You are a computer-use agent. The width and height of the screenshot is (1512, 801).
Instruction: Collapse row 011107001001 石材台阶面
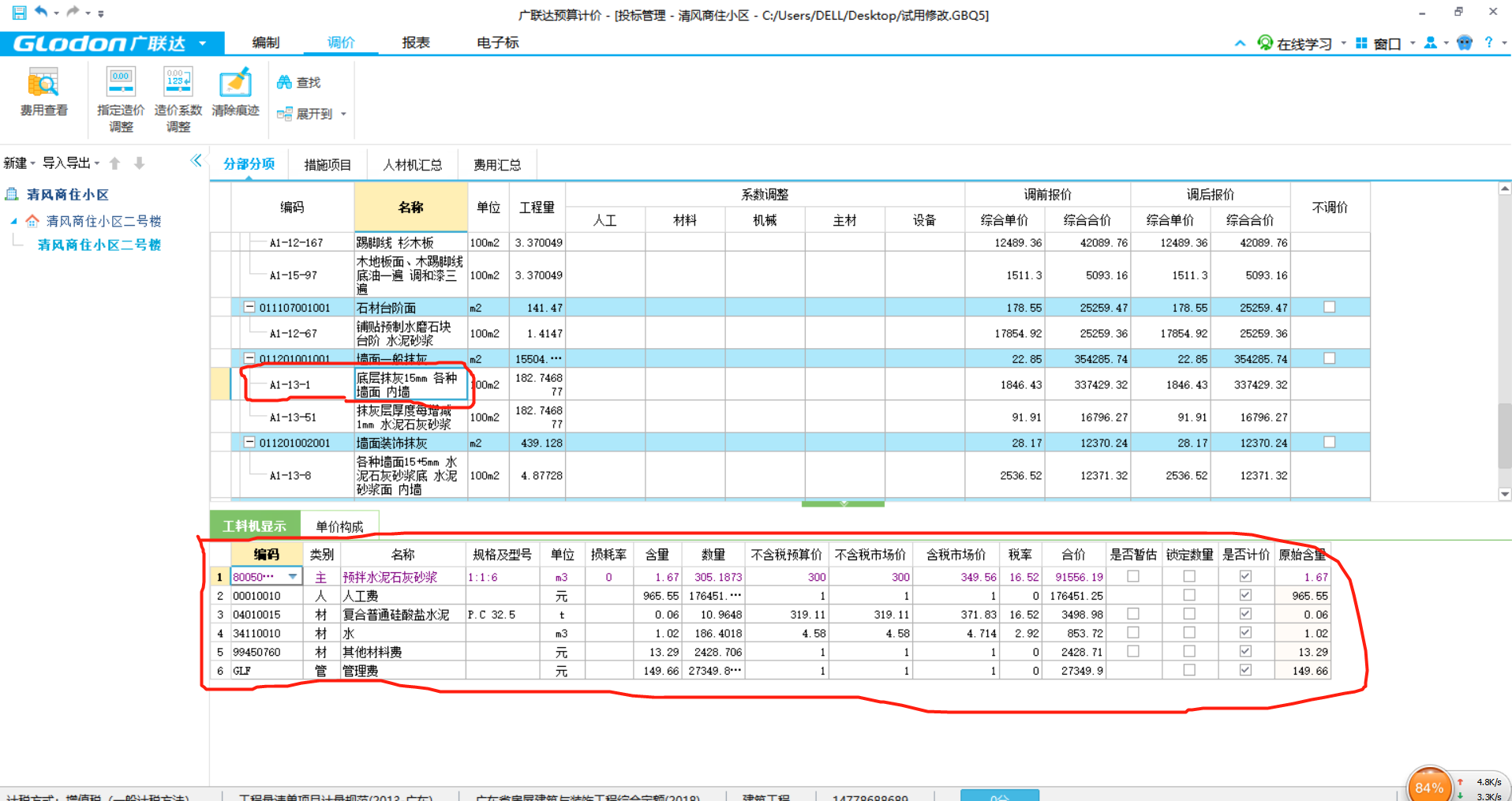click(249, 307)
